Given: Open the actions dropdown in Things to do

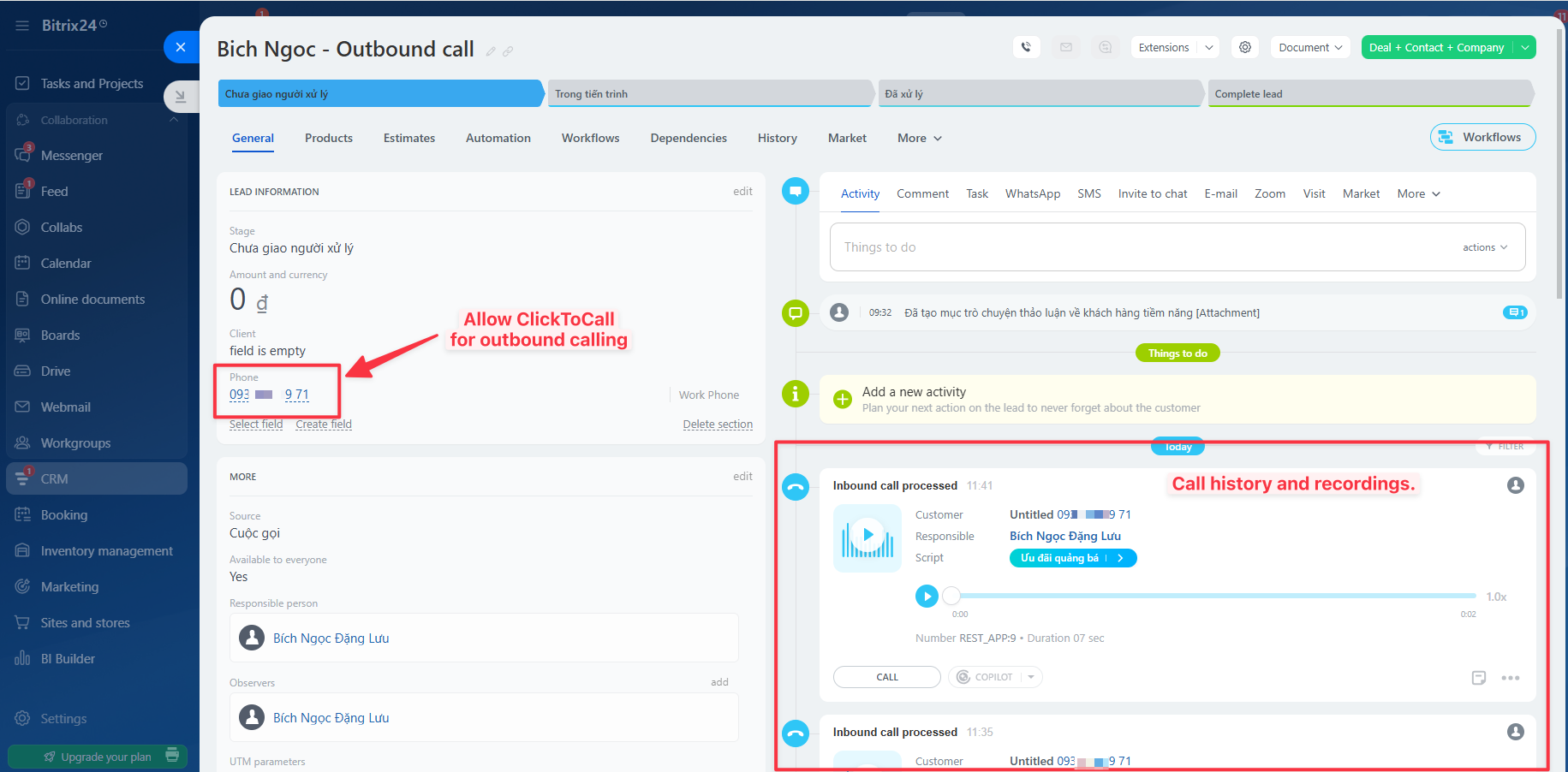Looking at the screenshot, I should [1484, 247].
